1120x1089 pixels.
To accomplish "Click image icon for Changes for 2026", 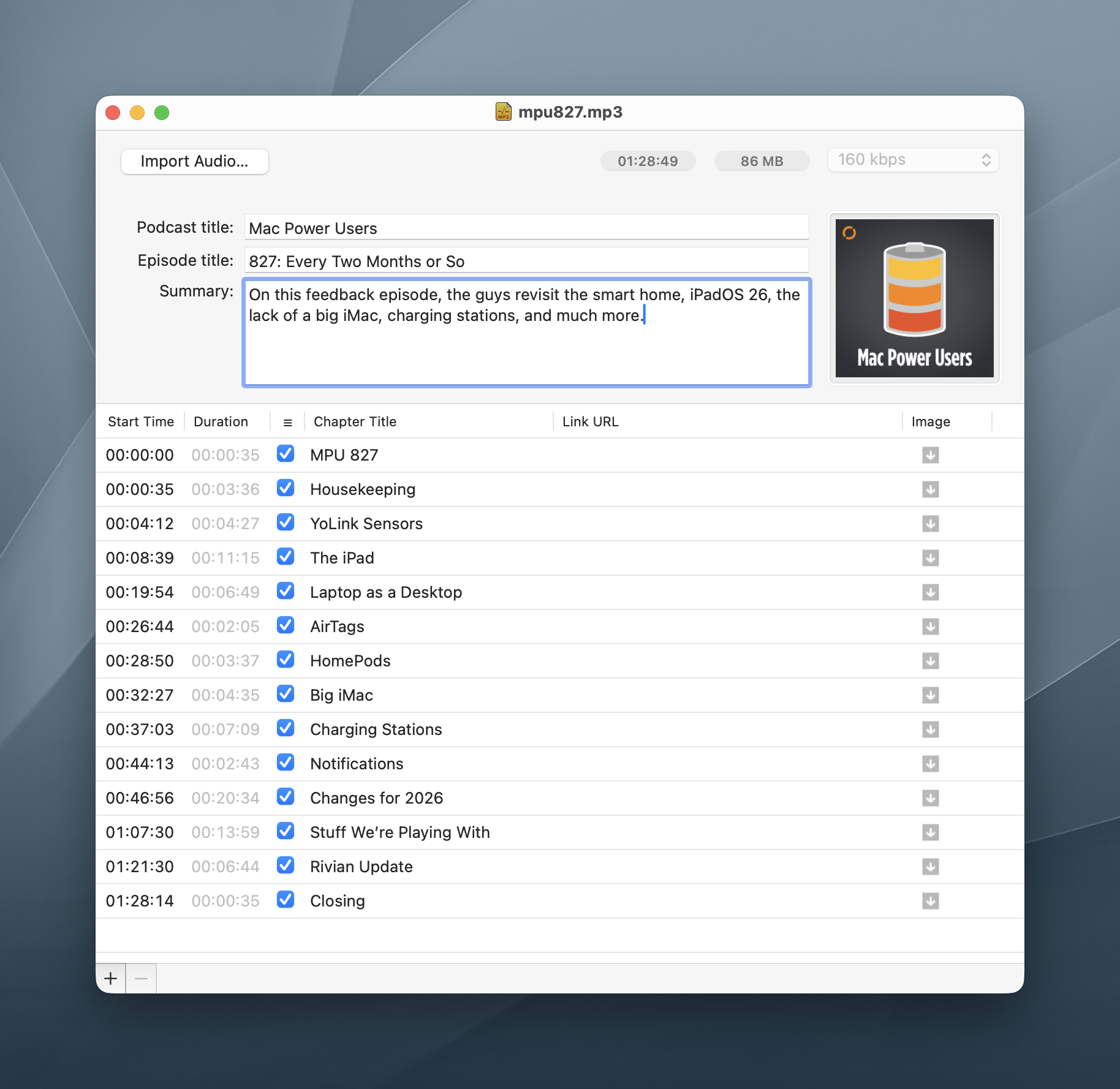I will click(x=930, y=798).
